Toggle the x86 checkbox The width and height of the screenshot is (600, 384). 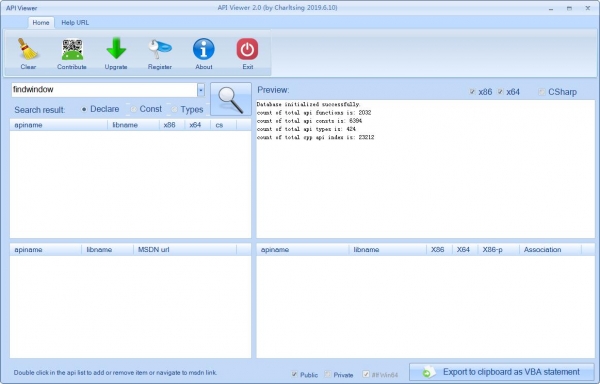point(472,92)
